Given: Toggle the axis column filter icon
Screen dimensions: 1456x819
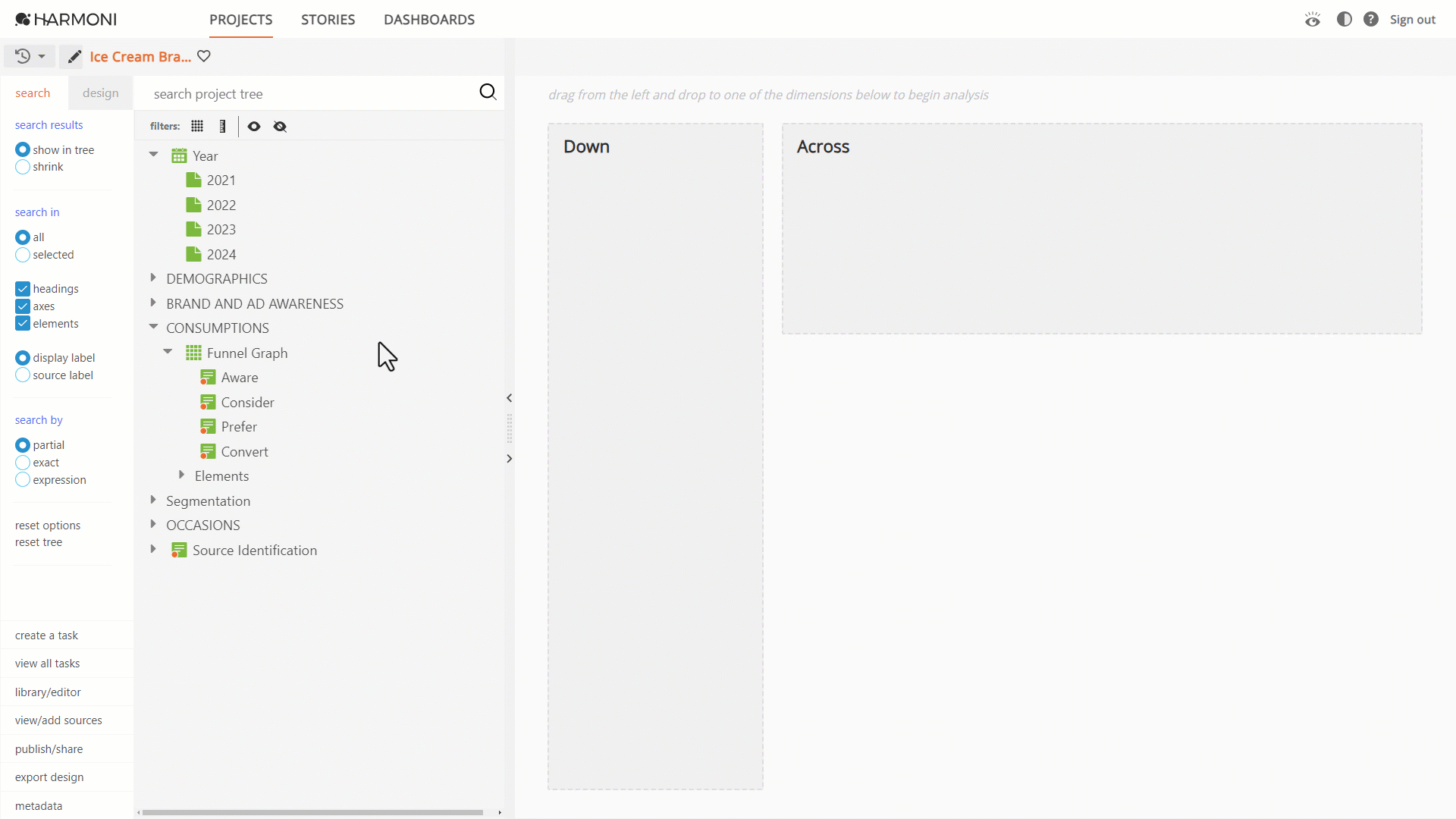Looking at the screenshot, I should coord(222,126).
